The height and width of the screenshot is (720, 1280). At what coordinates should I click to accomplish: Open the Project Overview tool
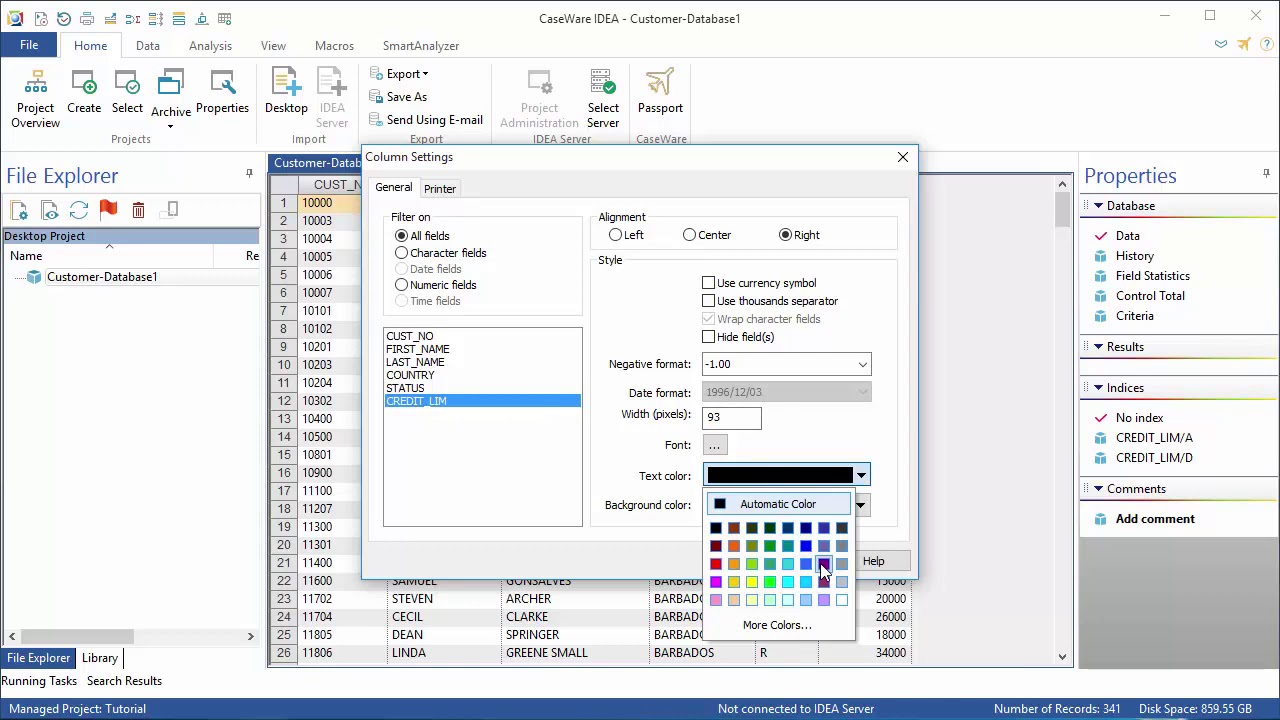pos(36,99)
